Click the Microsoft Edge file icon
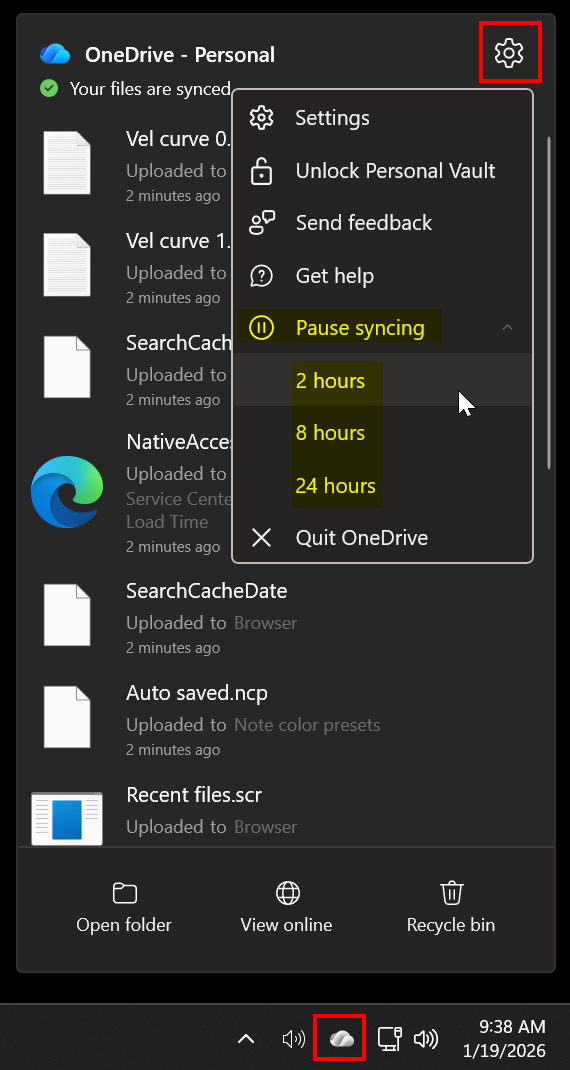Image resolution: width=570 pixels, height=1070 pixels. (x=67, y=492)
